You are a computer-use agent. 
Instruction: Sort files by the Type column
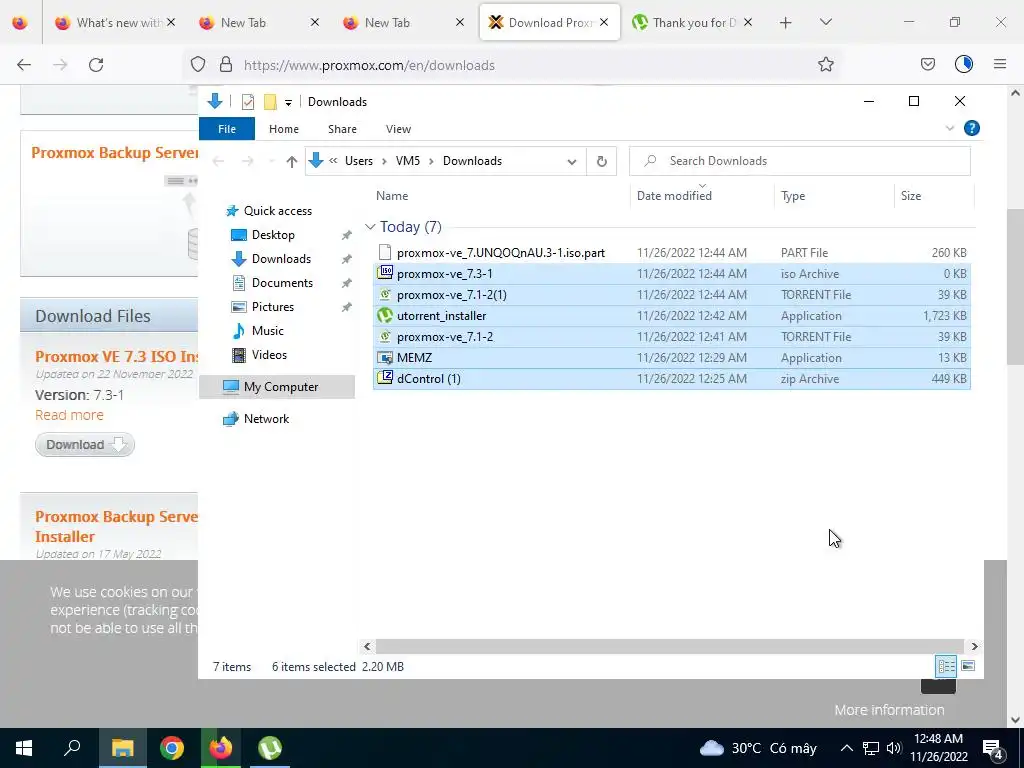[834, 196]
